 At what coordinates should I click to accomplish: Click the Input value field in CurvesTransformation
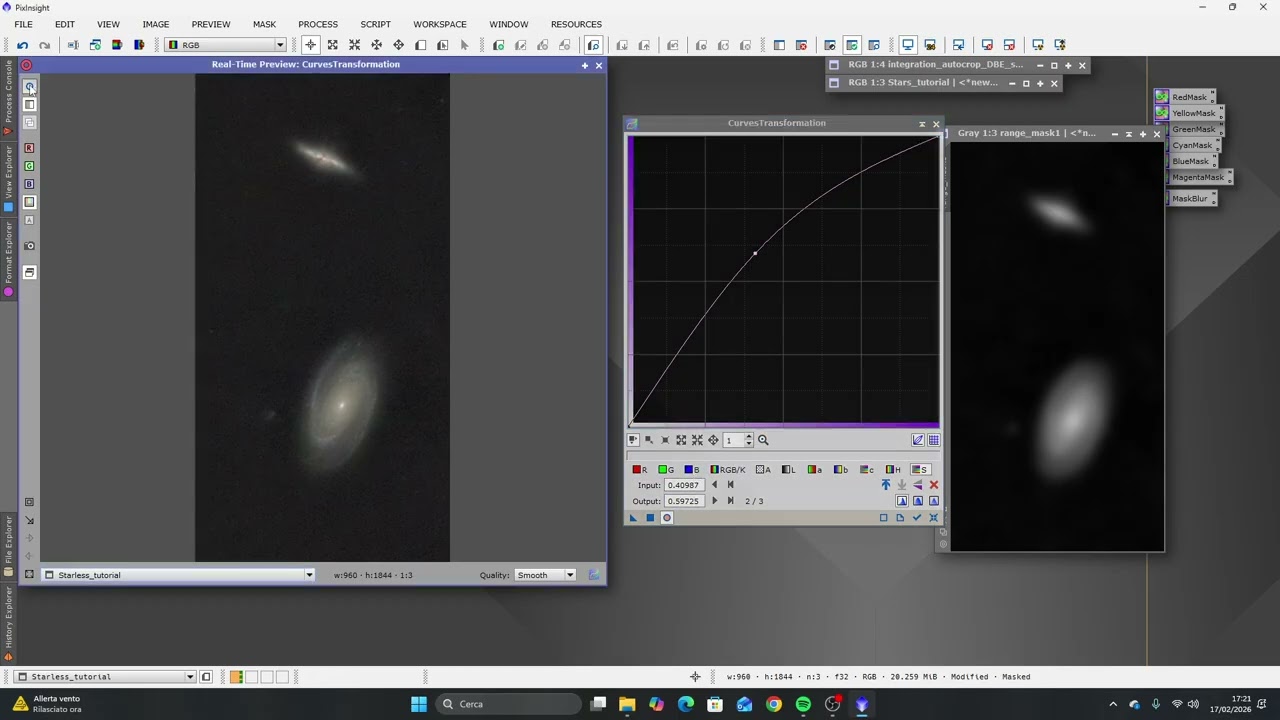(x=684, y=485)
